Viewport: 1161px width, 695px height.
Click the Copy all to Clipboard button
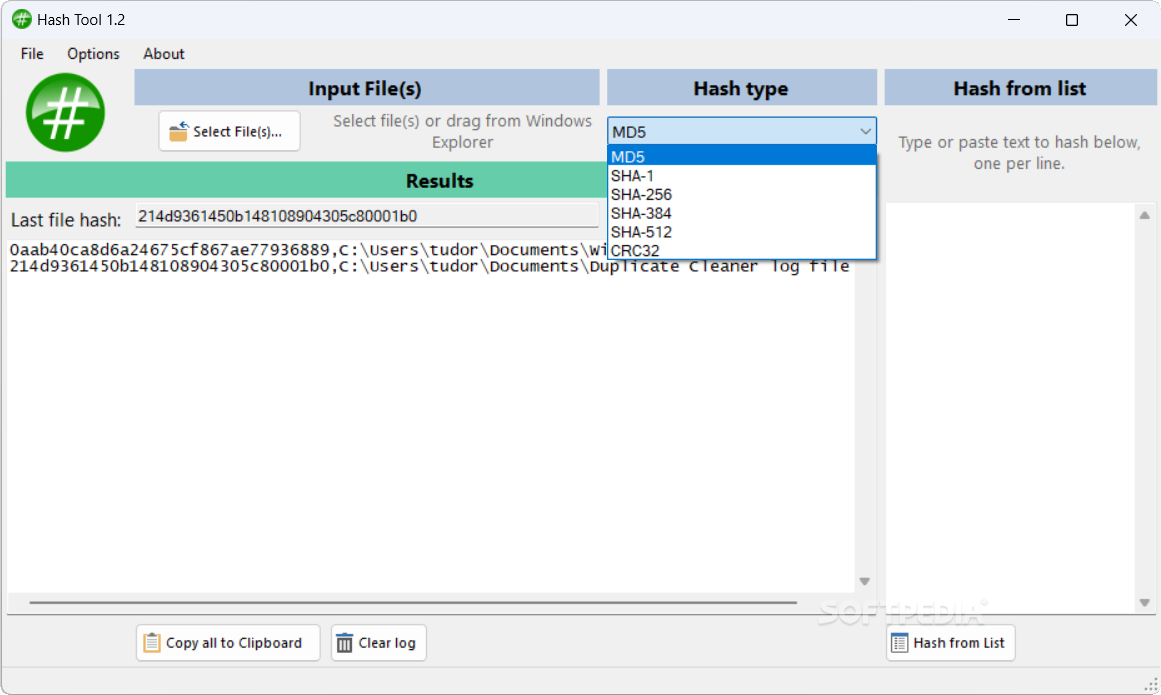[x=228, y=642]
